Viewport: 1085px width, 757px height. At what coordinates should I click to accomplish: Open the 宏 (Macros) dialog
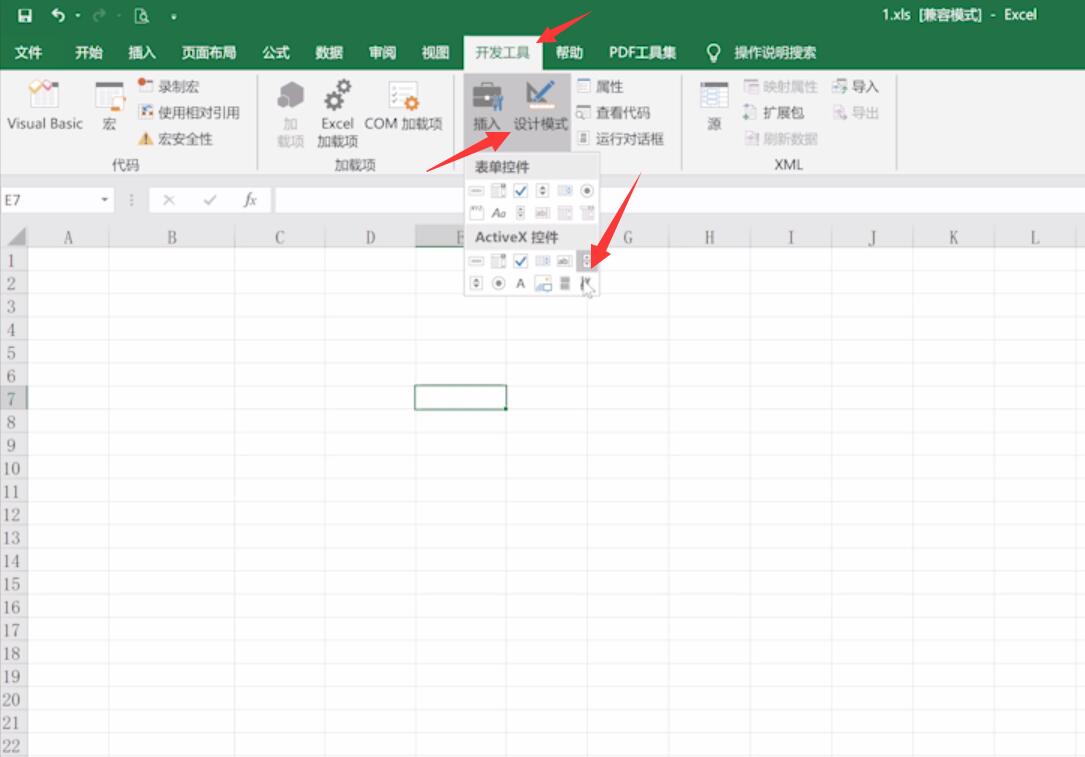click(x=109, y=105)
